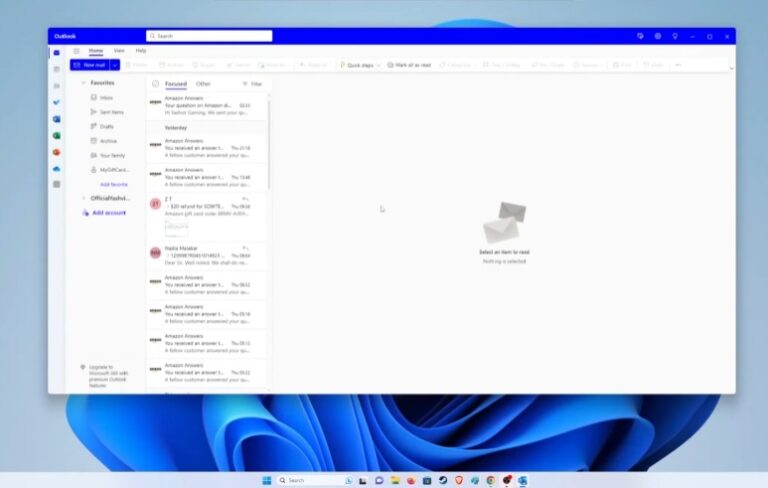Click the Outlook search box
This screenshot has width=768, height=488.
pos(209,36)
